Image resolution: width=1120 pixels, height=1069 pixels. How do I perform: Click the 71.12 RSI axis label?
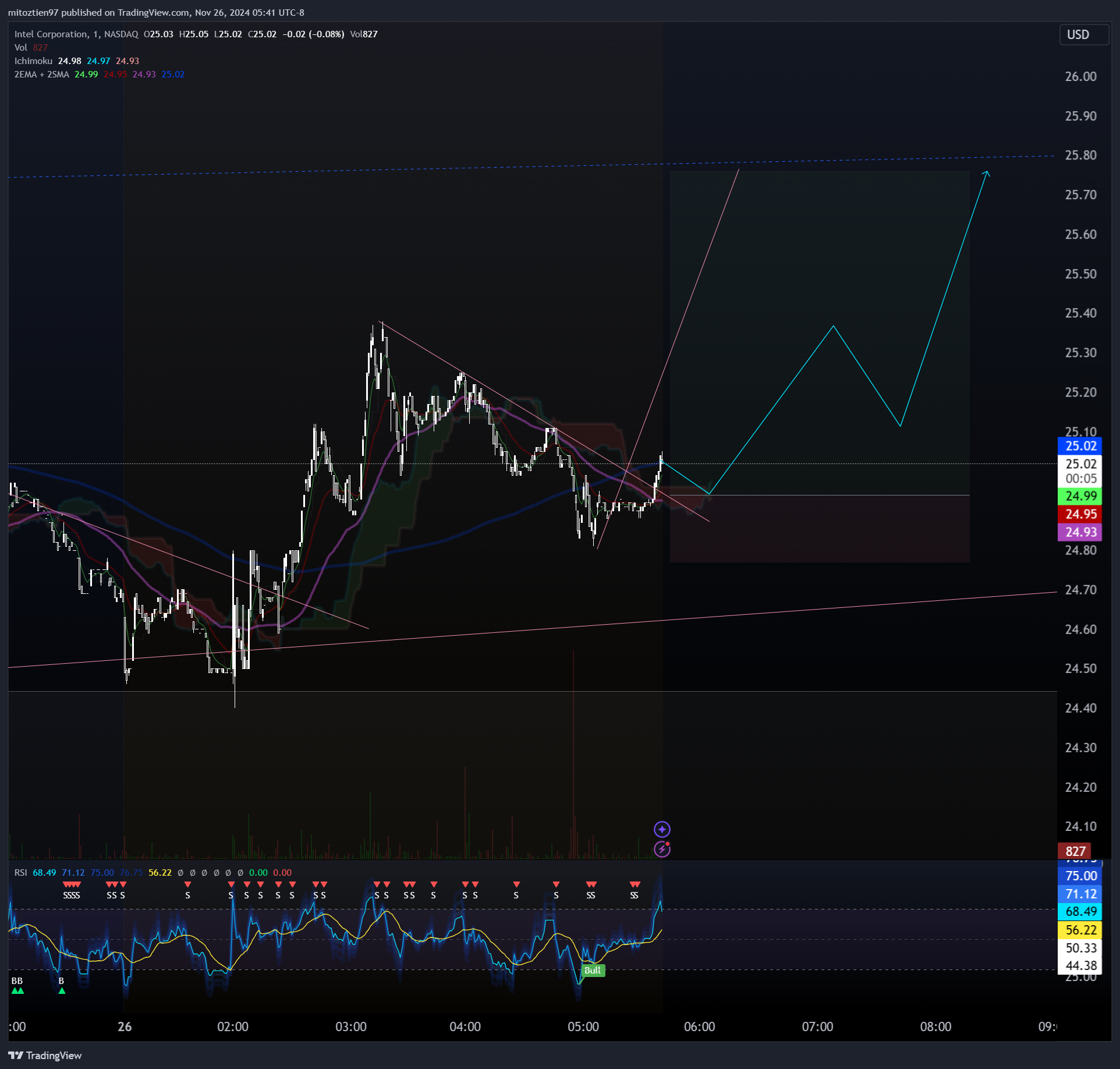pos(1080,894)
